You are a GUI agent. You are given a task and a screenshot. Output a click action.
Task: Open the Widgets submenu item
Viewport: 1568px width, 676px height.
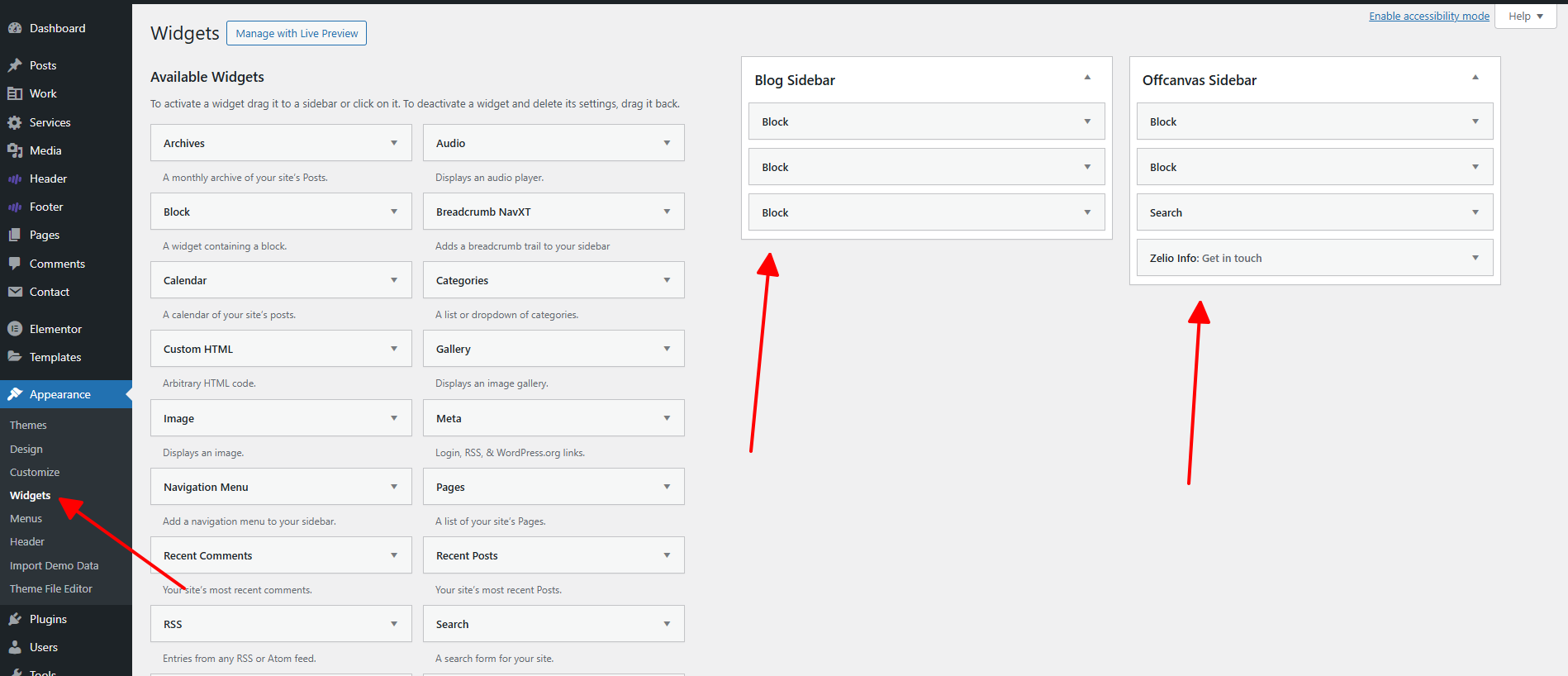pos(31,495)
